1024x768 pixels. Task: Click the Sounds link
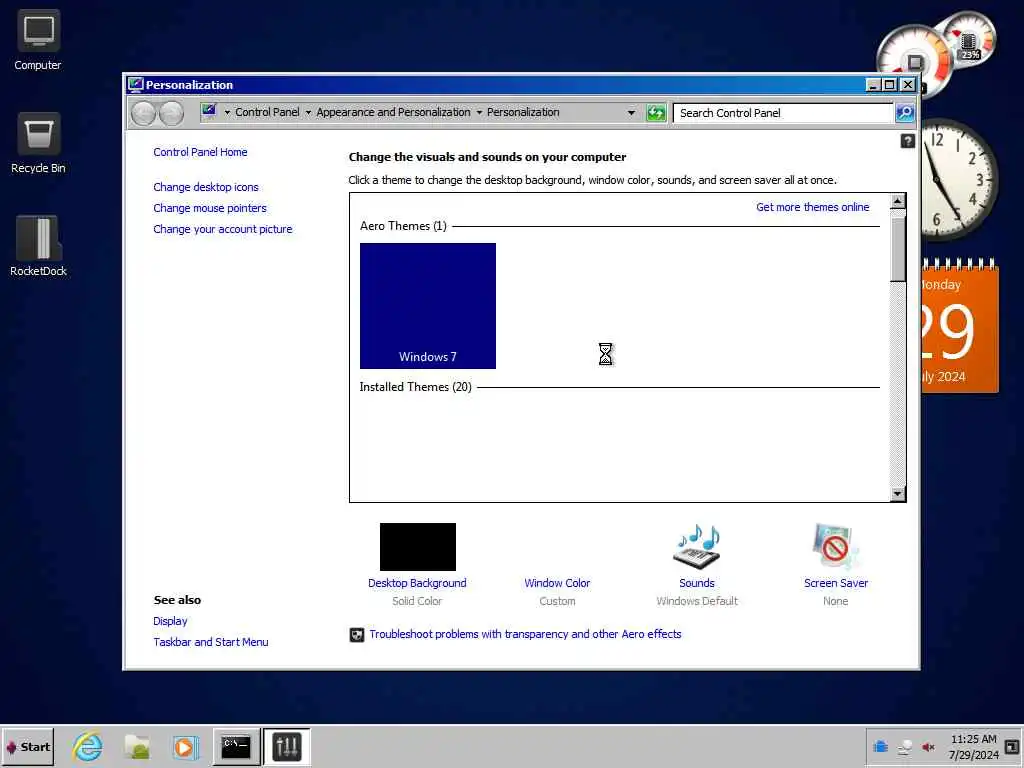(697, 583)
